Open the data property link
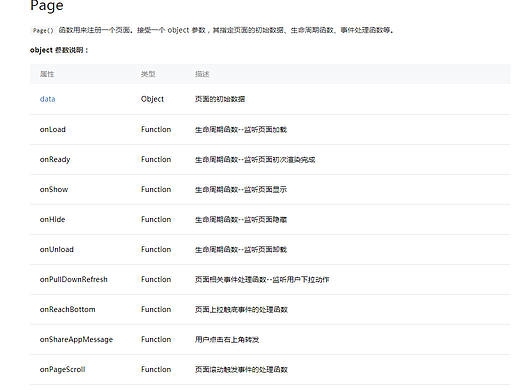Viewport: 520px width, 390px height. point(47,99)
